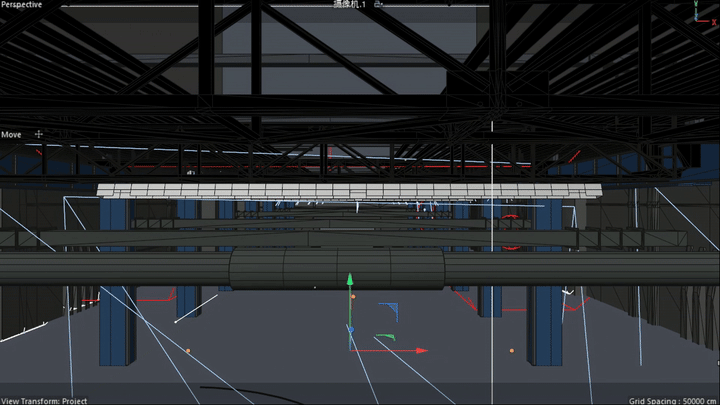Select the horizontal gray pipe center segment

coord(337,269)
